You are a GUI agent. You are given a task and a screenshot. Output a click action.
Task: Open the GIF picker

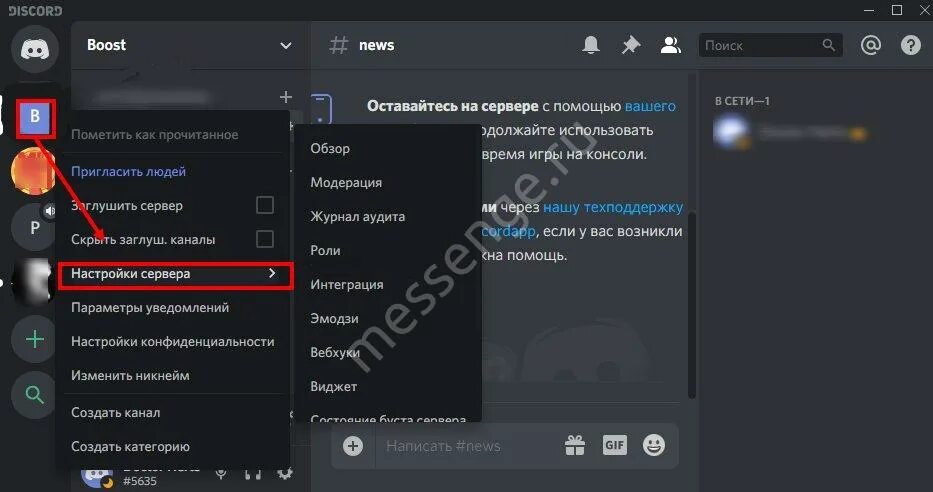[615, 445]
